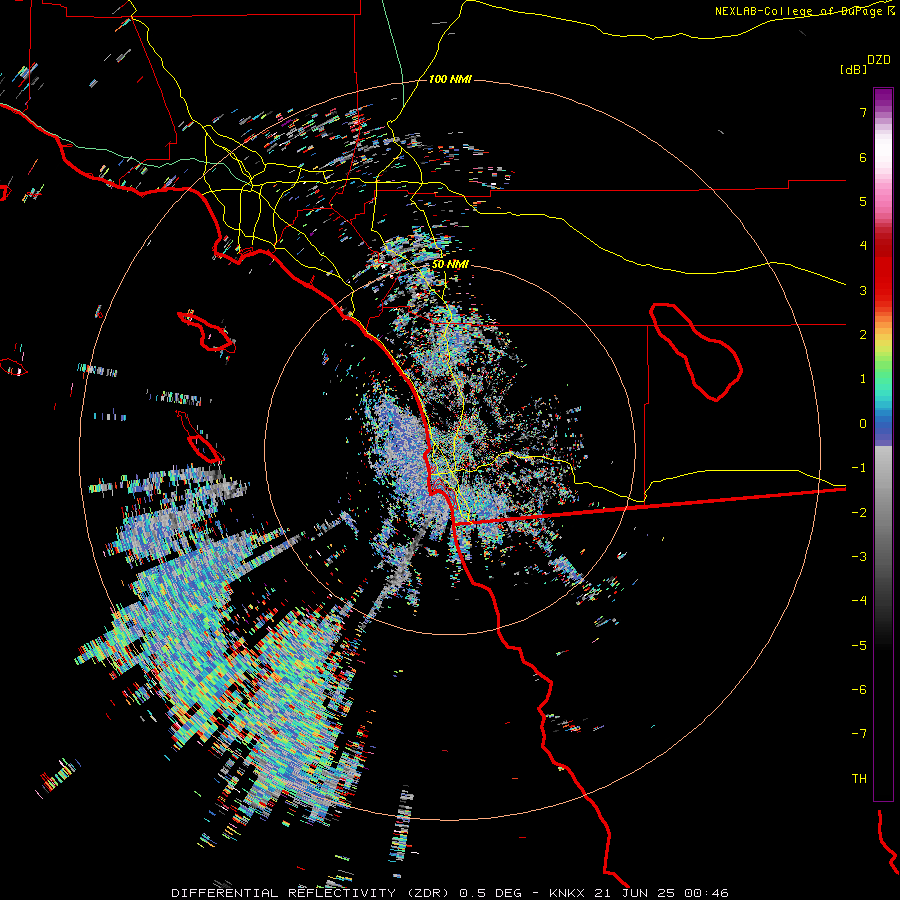Click the -3 dB scale value
The image size is (900, 900).
pos(859,557)
